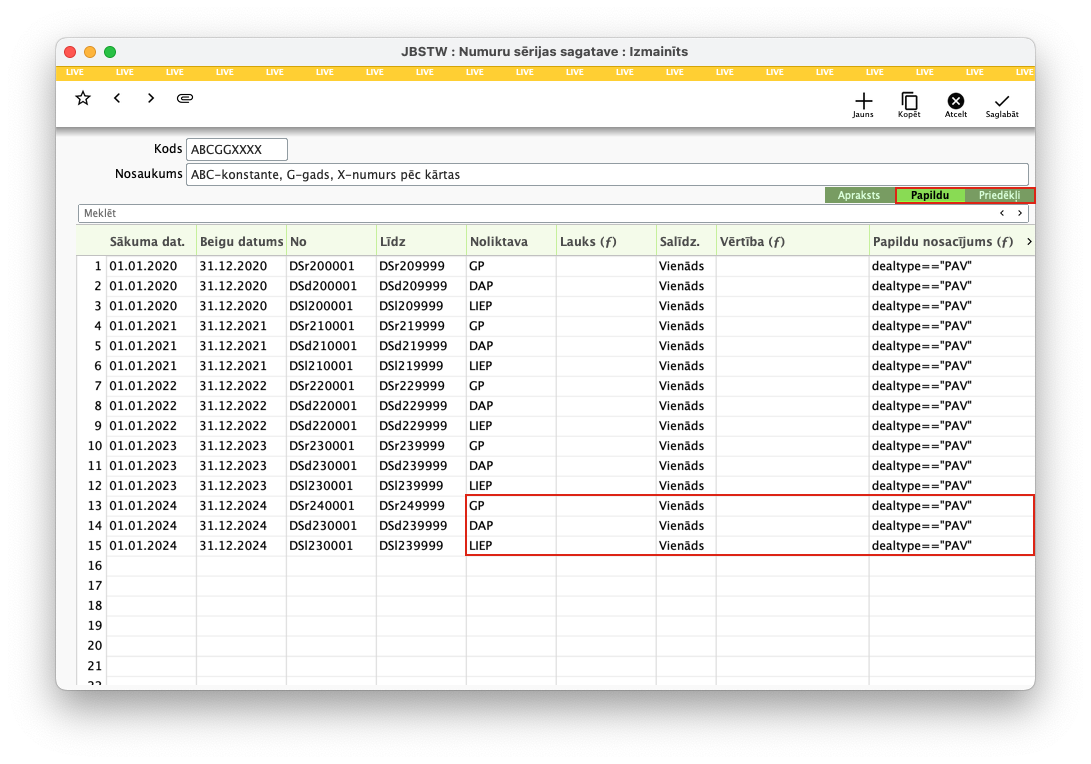
Task: Select cell DSr240001 in row 13
Action: click(x=331, y=506)
